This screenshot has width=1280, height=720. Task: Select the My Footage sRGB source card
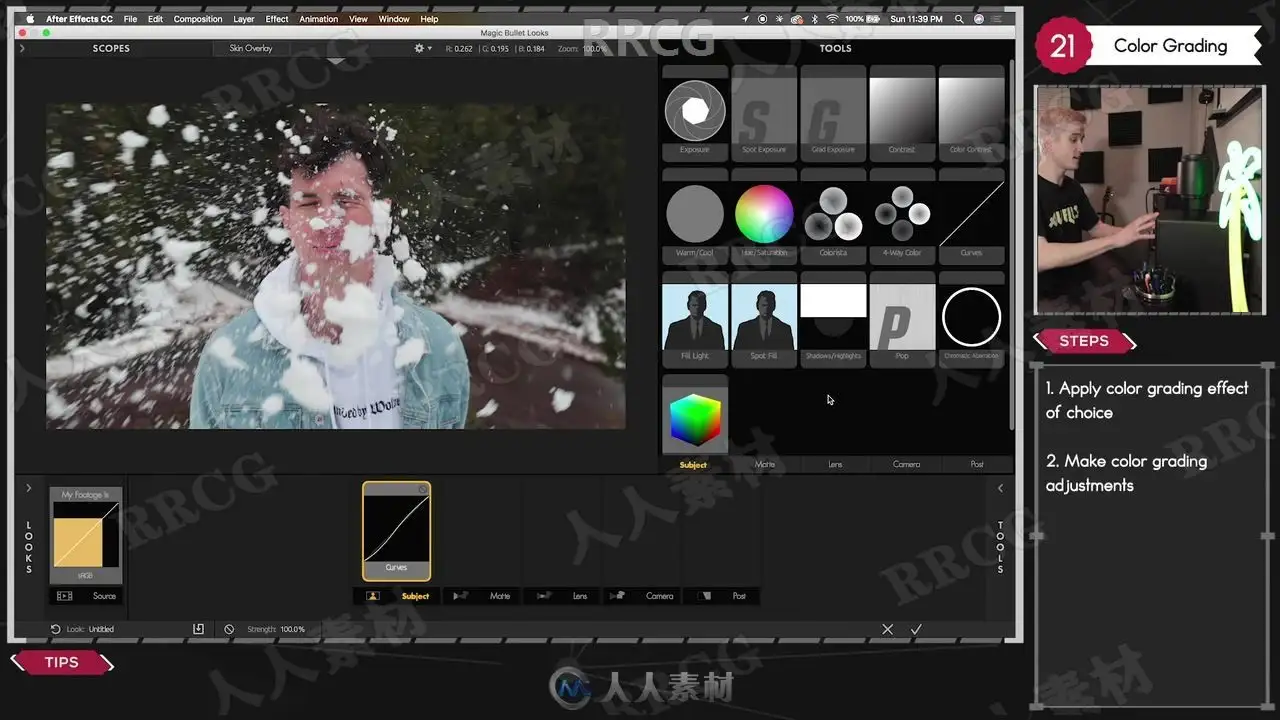tap(86, 535)
